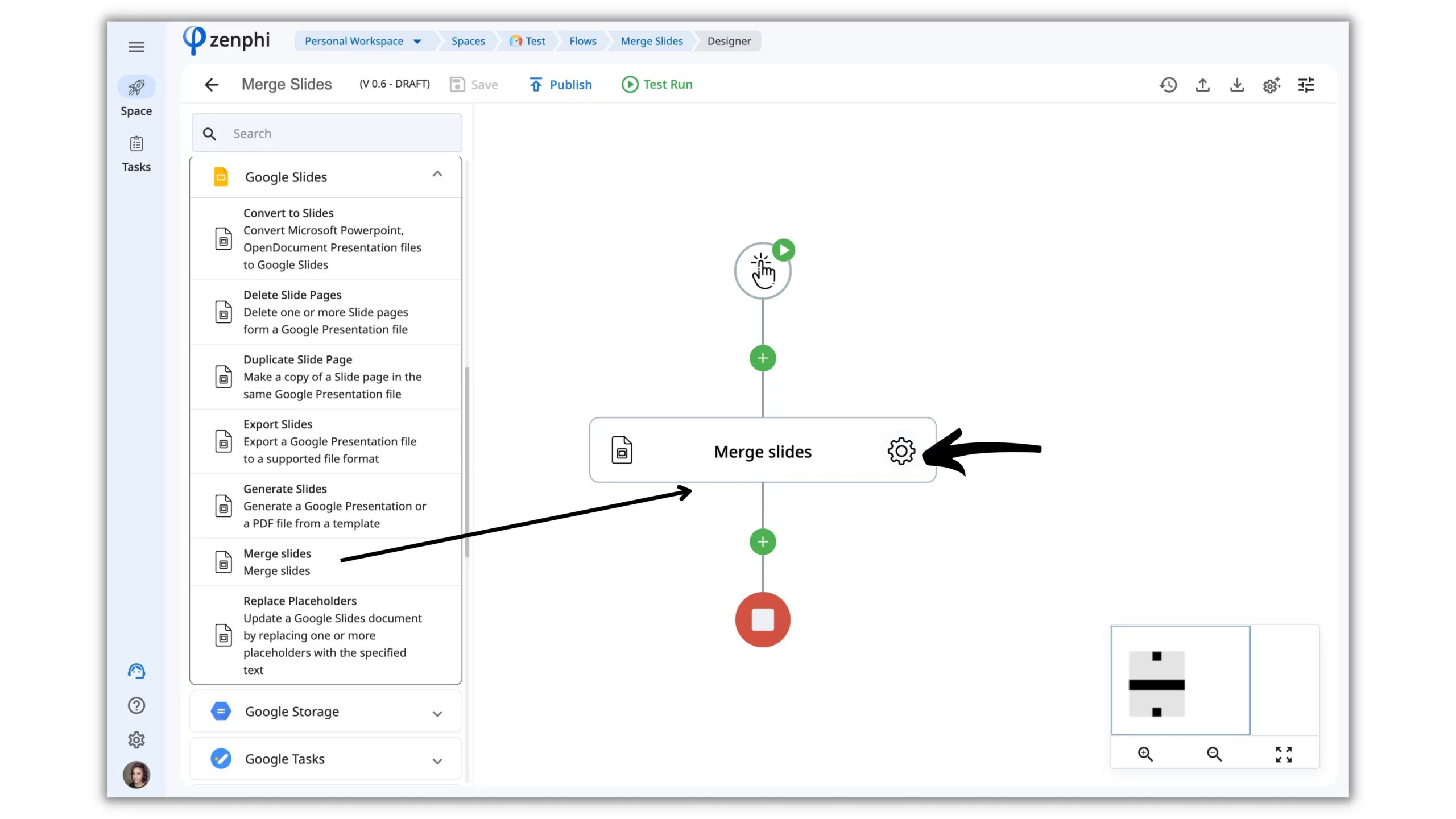Collapse the Google Slides section
Screen dimensions: 1456x819
click(x=437, y=173)
